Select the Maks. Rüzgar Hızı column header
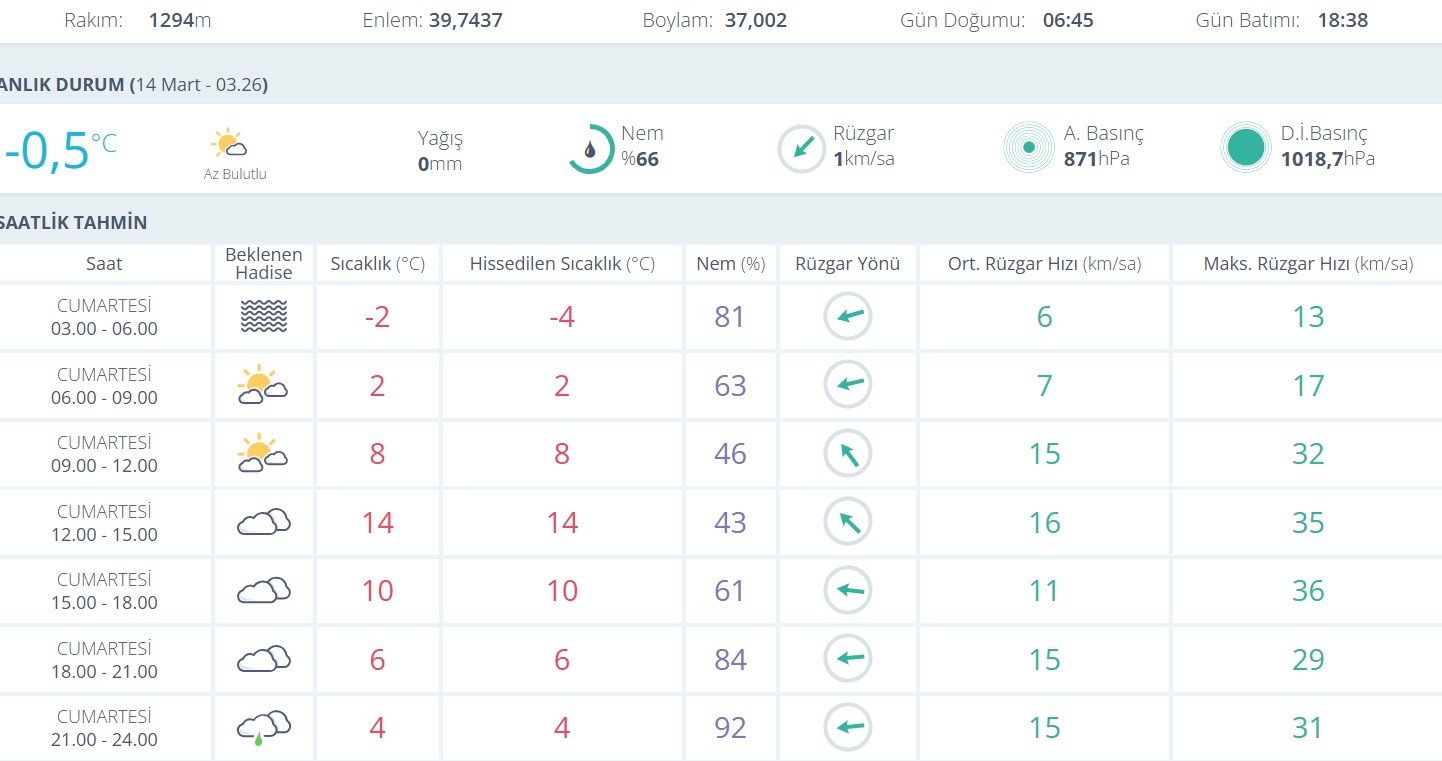 [1307, 264]
